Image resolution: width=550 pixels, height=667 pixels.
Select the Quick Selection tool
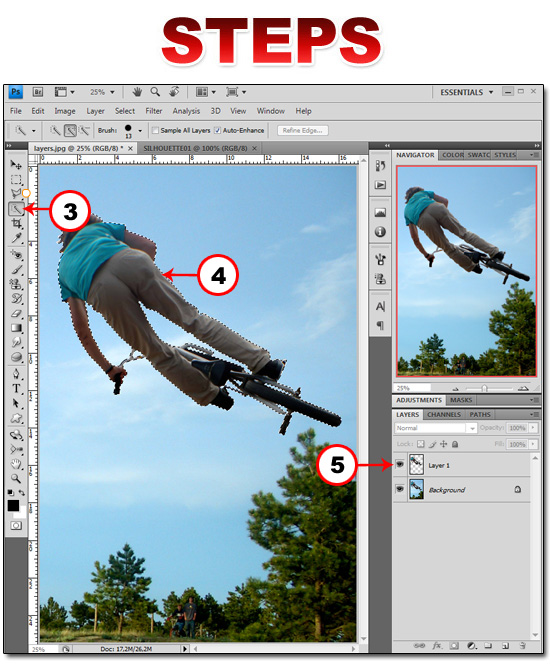[x=16, y=209]
